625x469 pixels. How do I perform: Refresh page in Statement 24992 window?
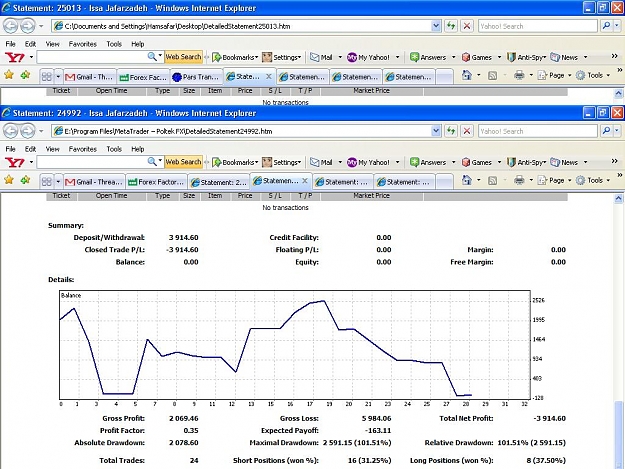[451, 131]
